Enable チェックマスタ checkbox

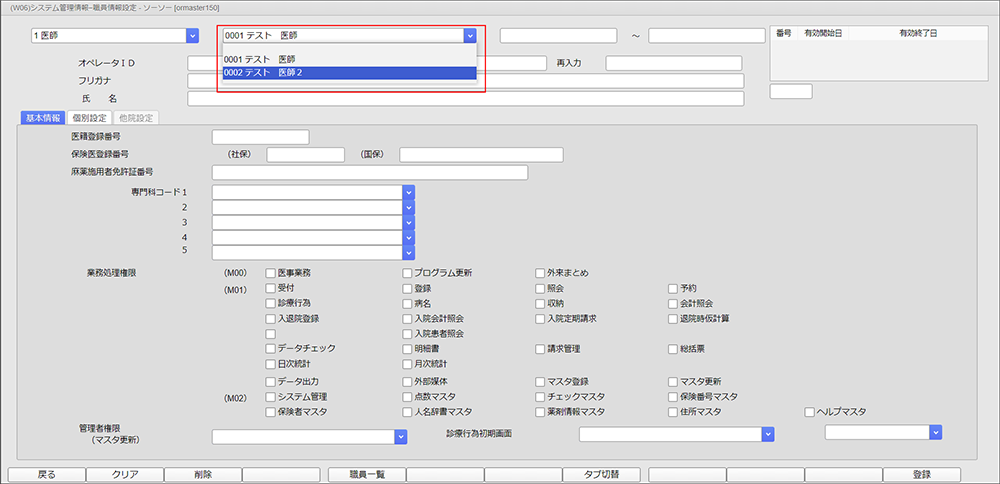click(540, 397)
